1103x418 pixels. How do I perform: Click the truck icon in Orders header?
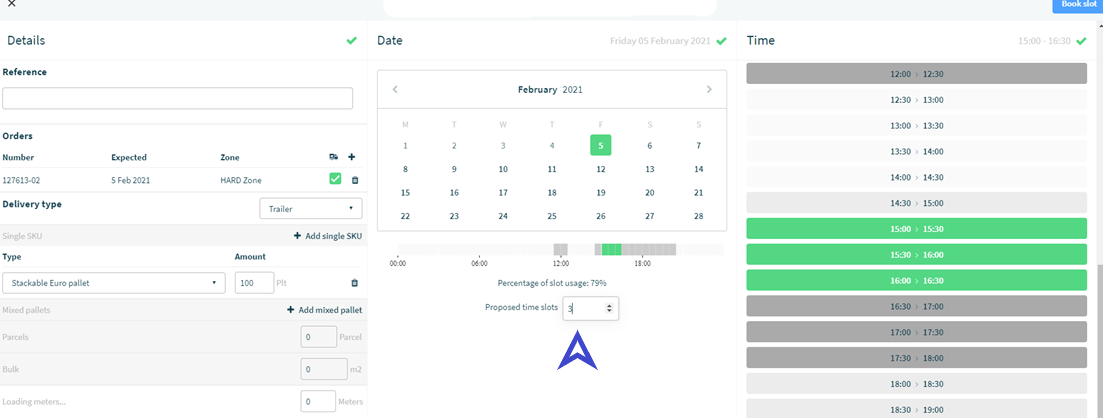click(333, 157)
